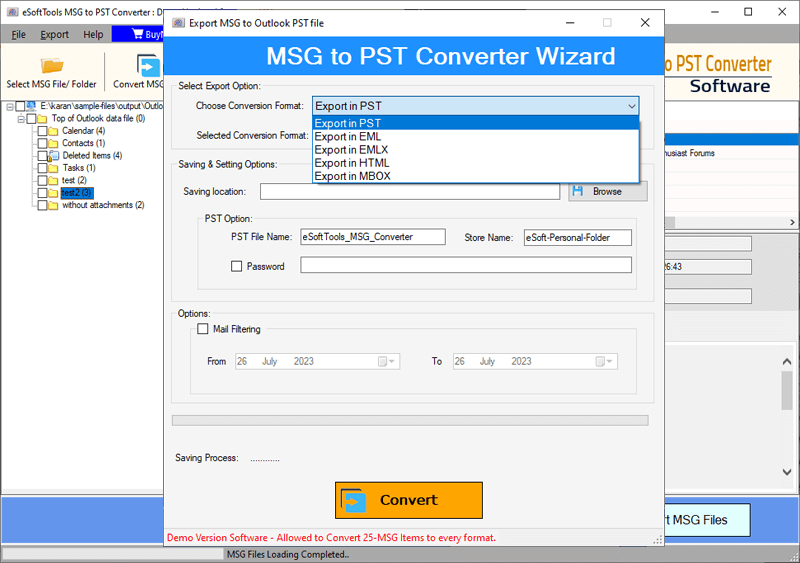This screenshot has width=800, height=563.
Task: Click the Contacts folder icon
Action: (x=53, y=143)
